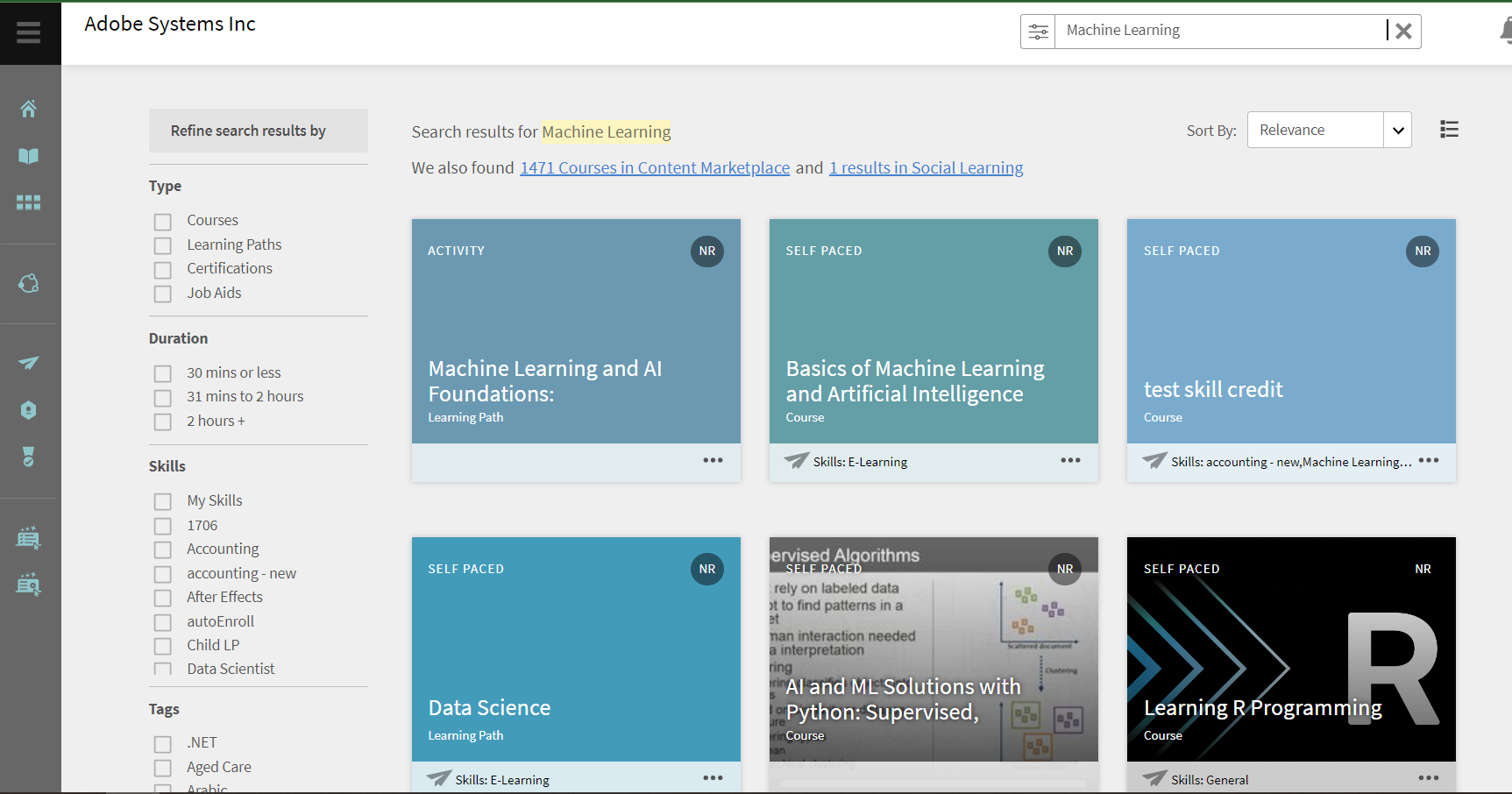
Task: Switch to list view beside Sort By
Action: pos(1449,129)
